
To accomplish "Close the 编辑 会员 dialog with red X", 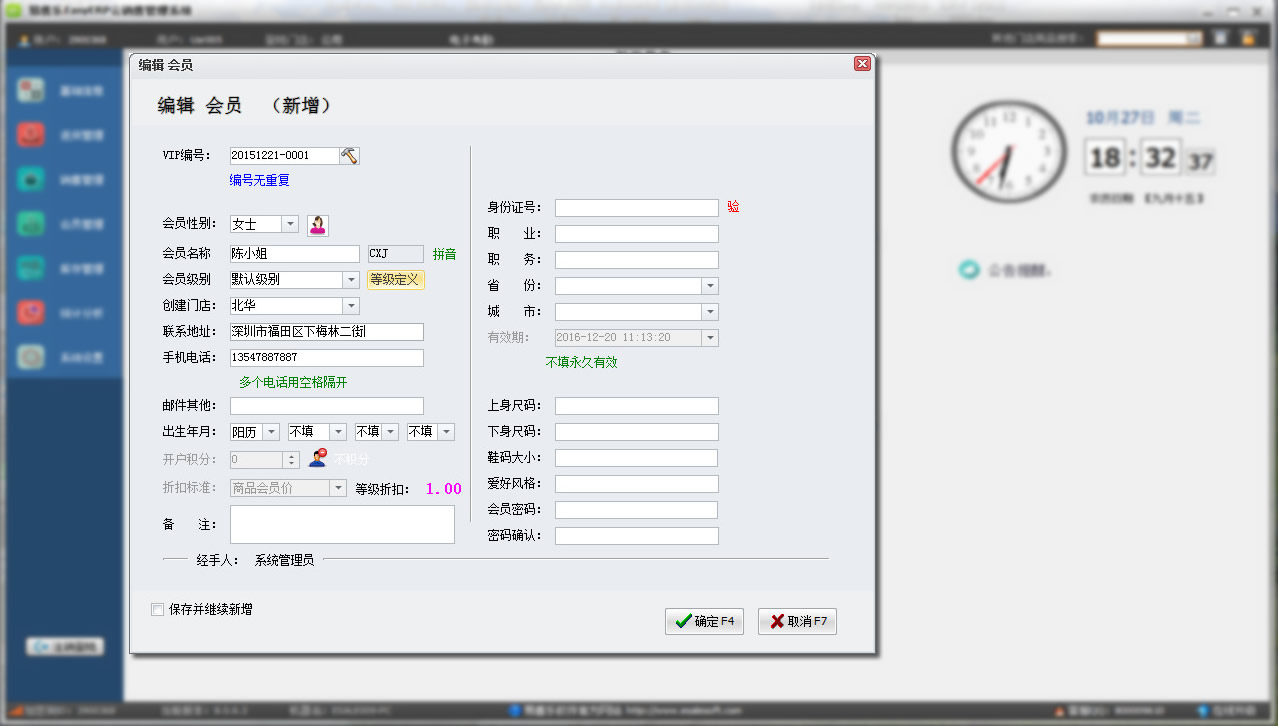I will (861, 64).
